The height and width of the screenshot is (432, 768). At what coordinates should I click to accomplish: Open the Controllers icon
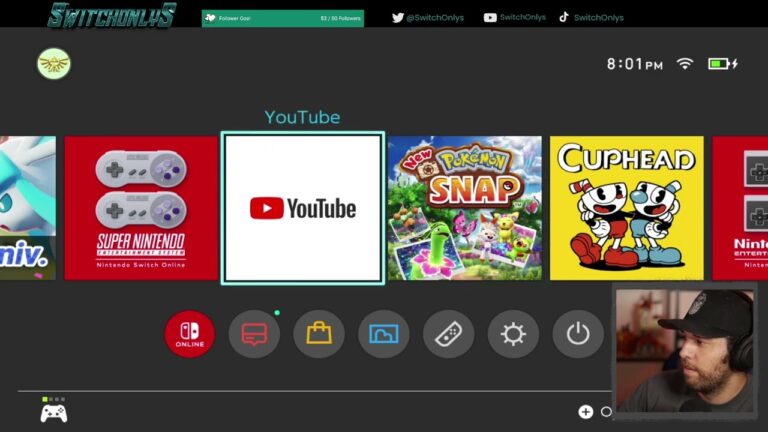448,334
